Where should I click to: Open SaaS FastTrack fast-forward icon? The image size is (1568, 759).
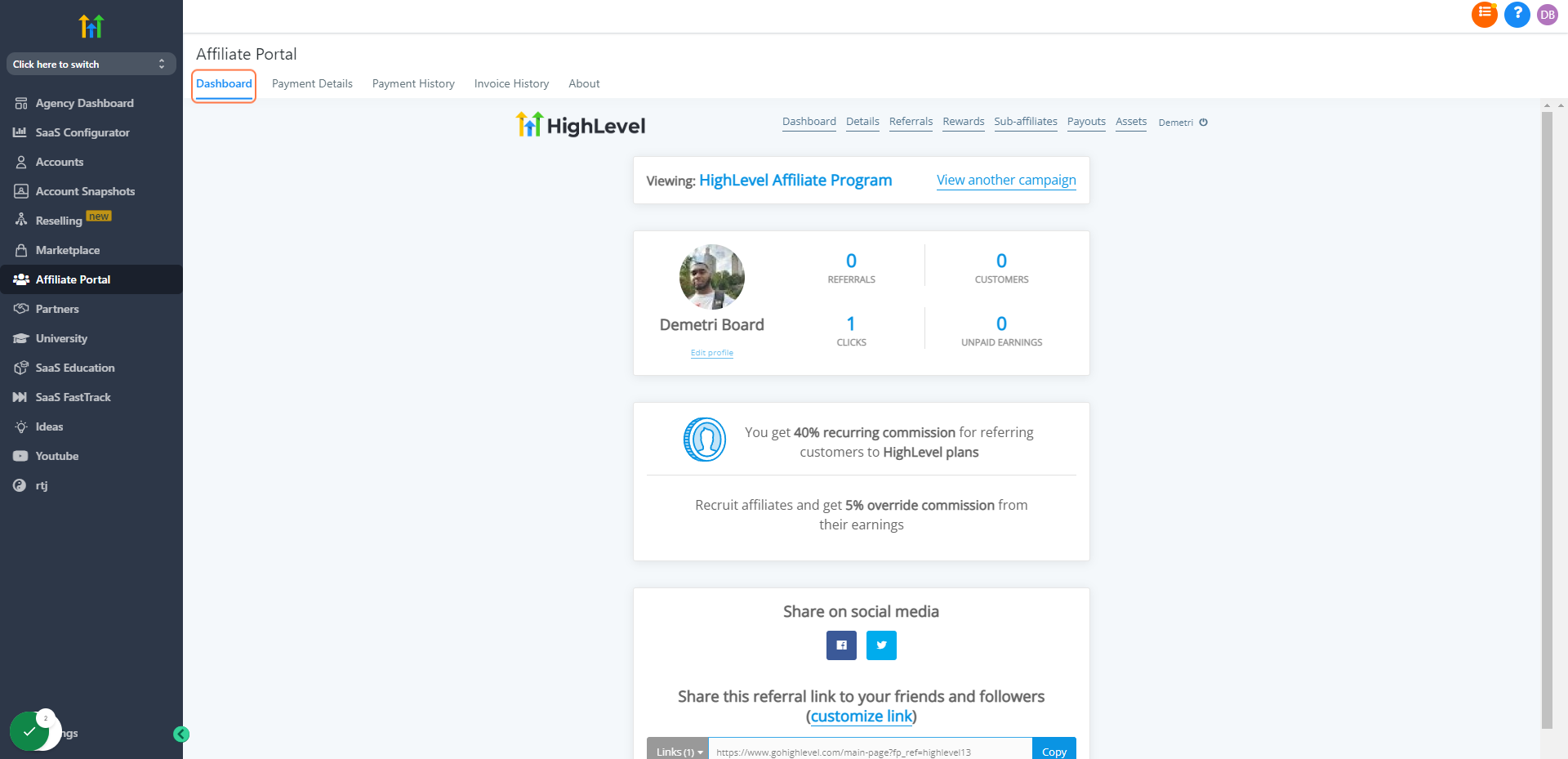tap(20, 397)
